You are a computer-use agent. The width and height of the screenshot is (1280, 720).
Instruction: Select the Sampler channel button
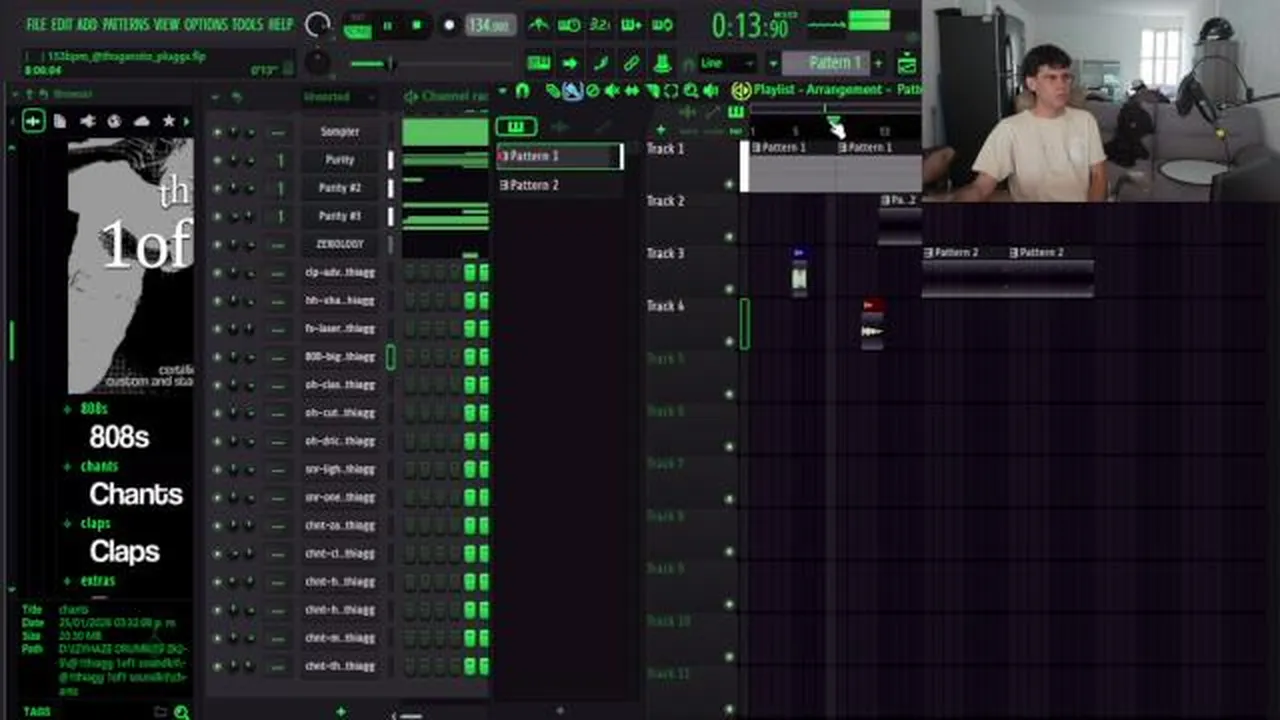(x=340, y=132)
